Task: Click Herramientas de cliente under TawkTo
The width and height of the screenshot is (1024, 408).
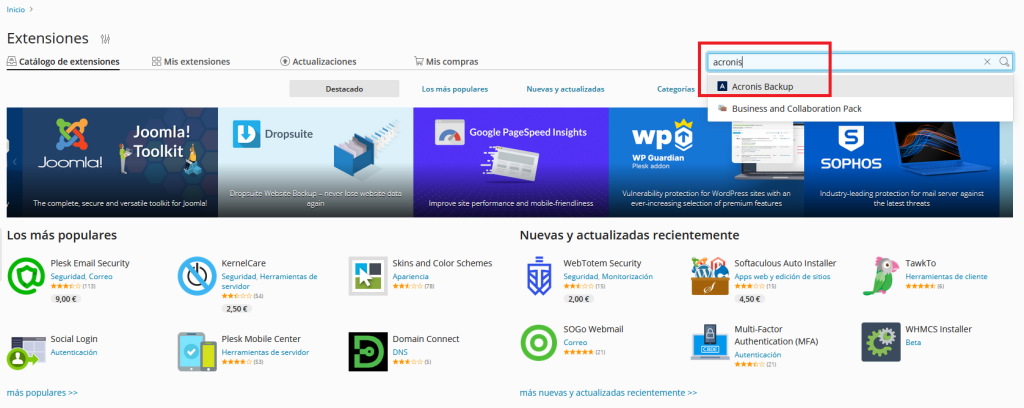Action: click(946, 276)
